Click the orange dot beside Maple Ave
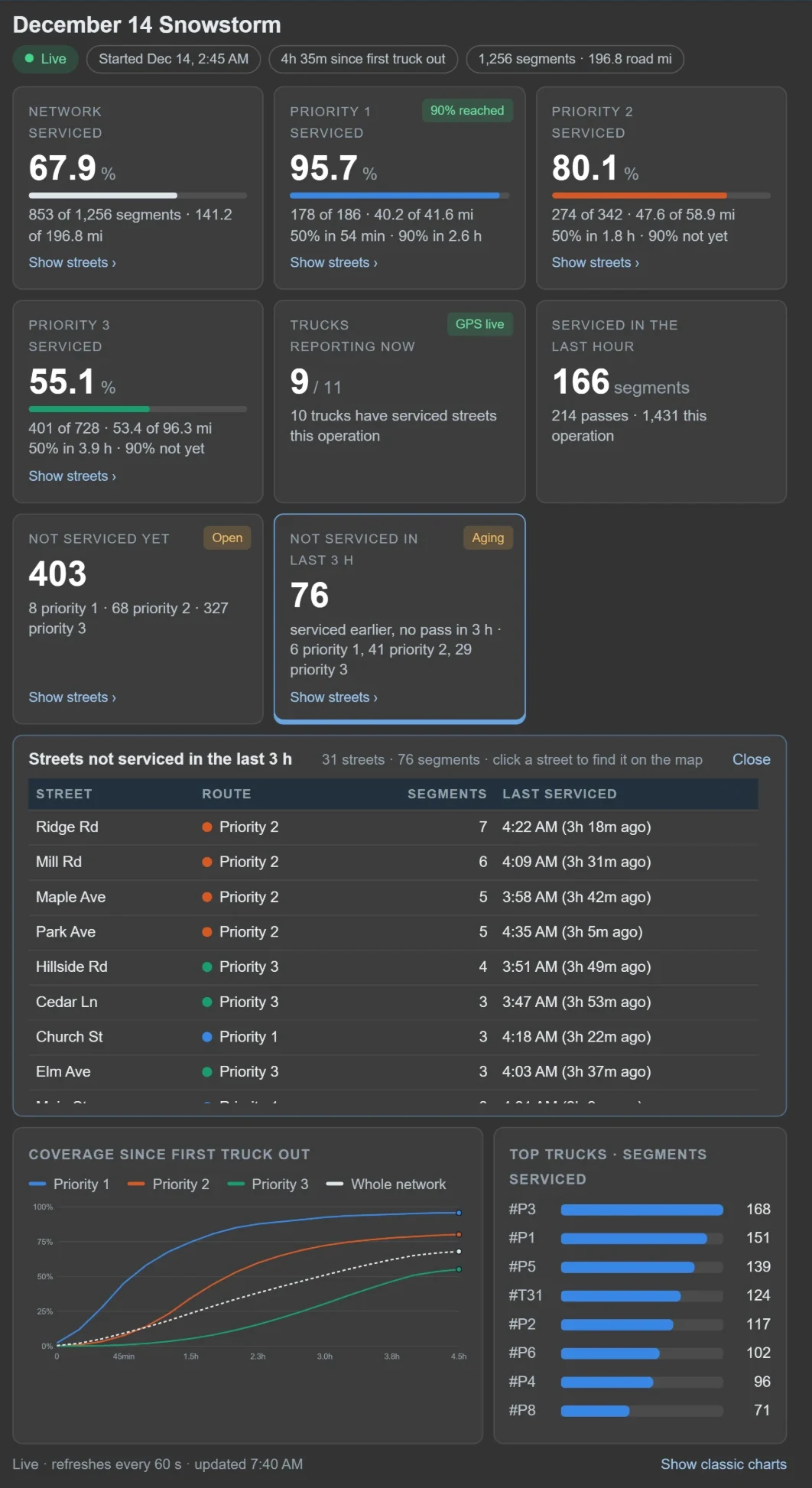 pos(206,897)
